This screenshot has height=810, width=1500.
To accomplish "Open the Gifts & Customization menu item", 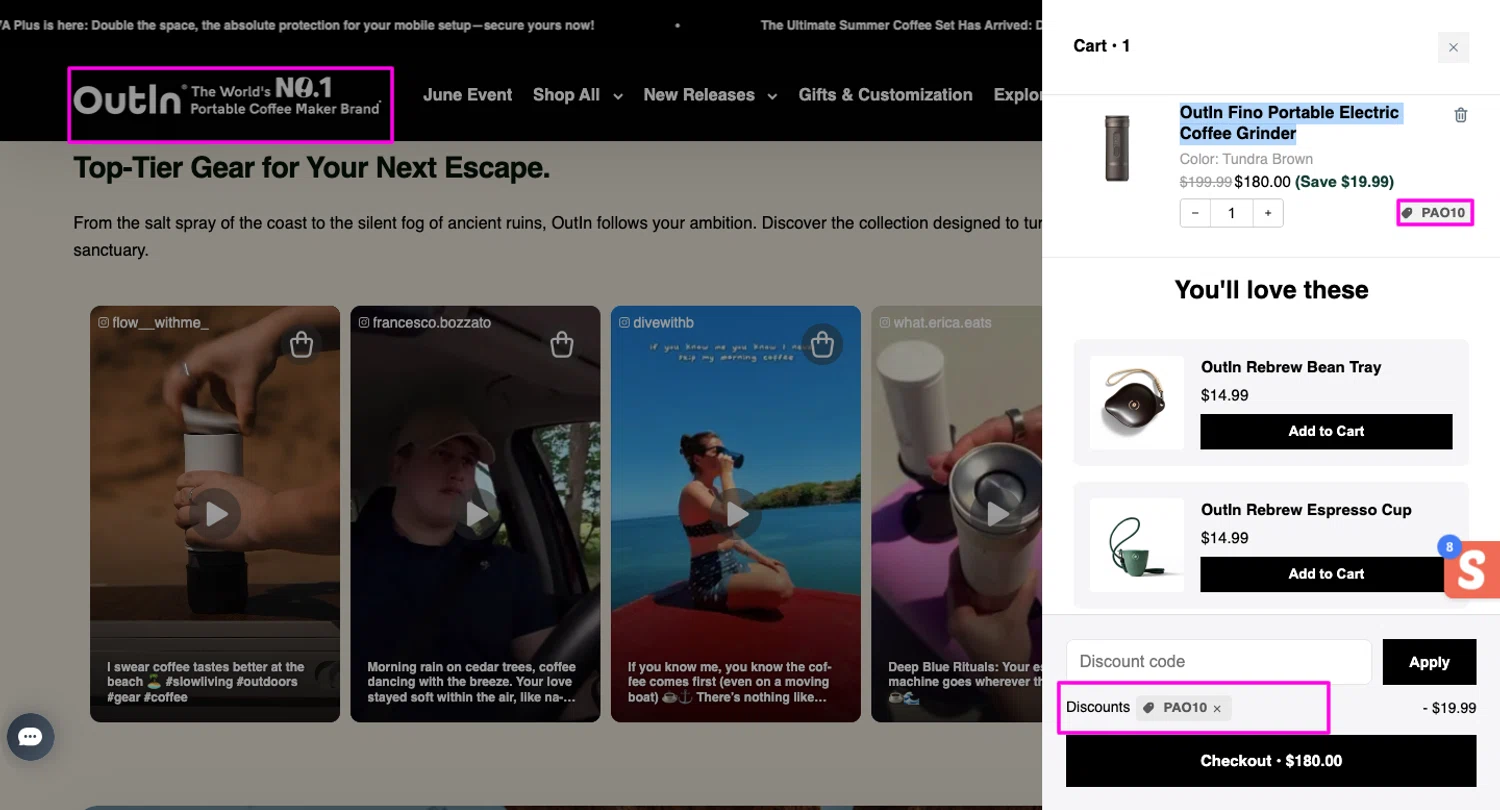I will pyautogui.click(x=885, y=95).
